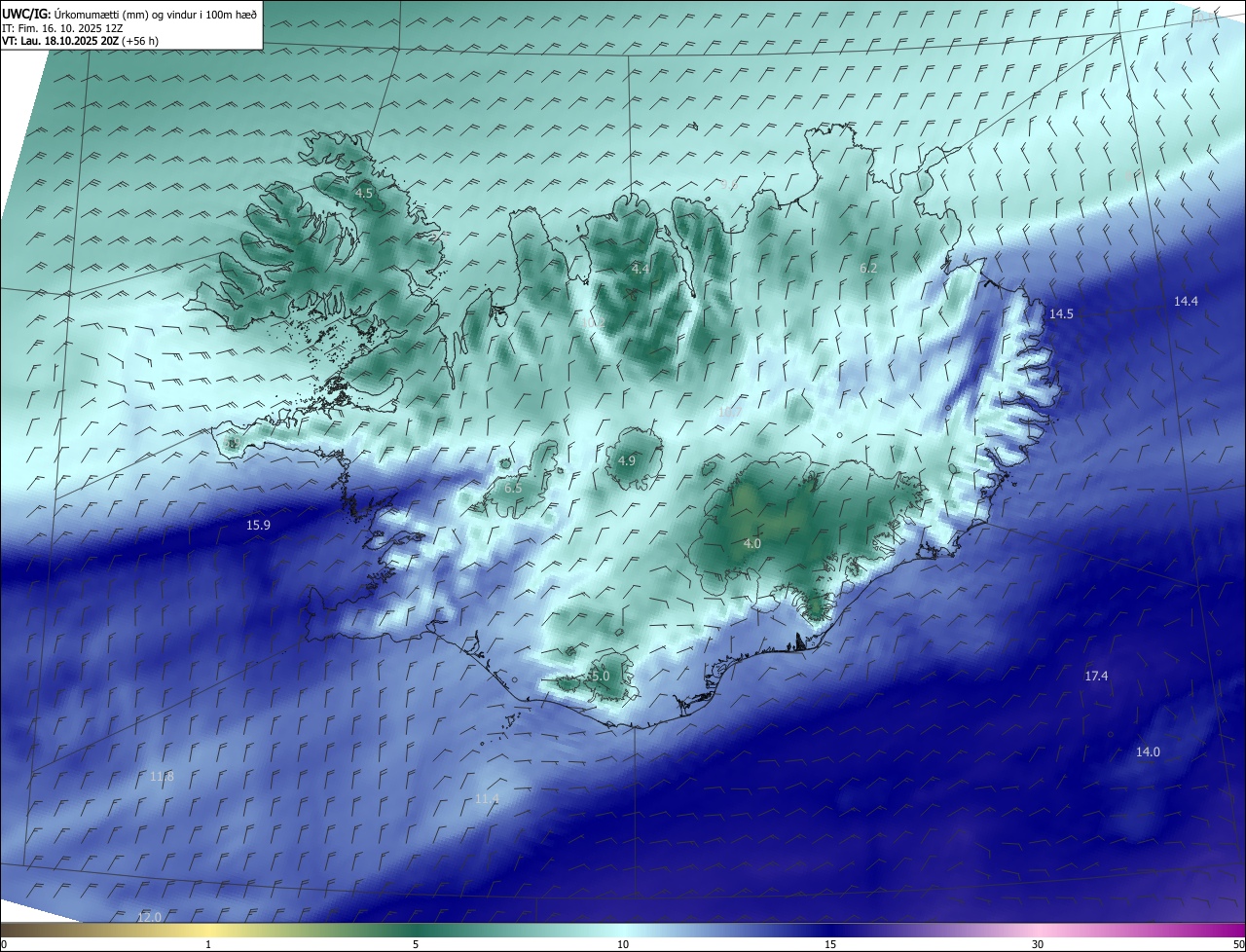Click the color scale tick label 15
The height and width of the screenshot is (952, 1246).
click(x=830, y=944)
